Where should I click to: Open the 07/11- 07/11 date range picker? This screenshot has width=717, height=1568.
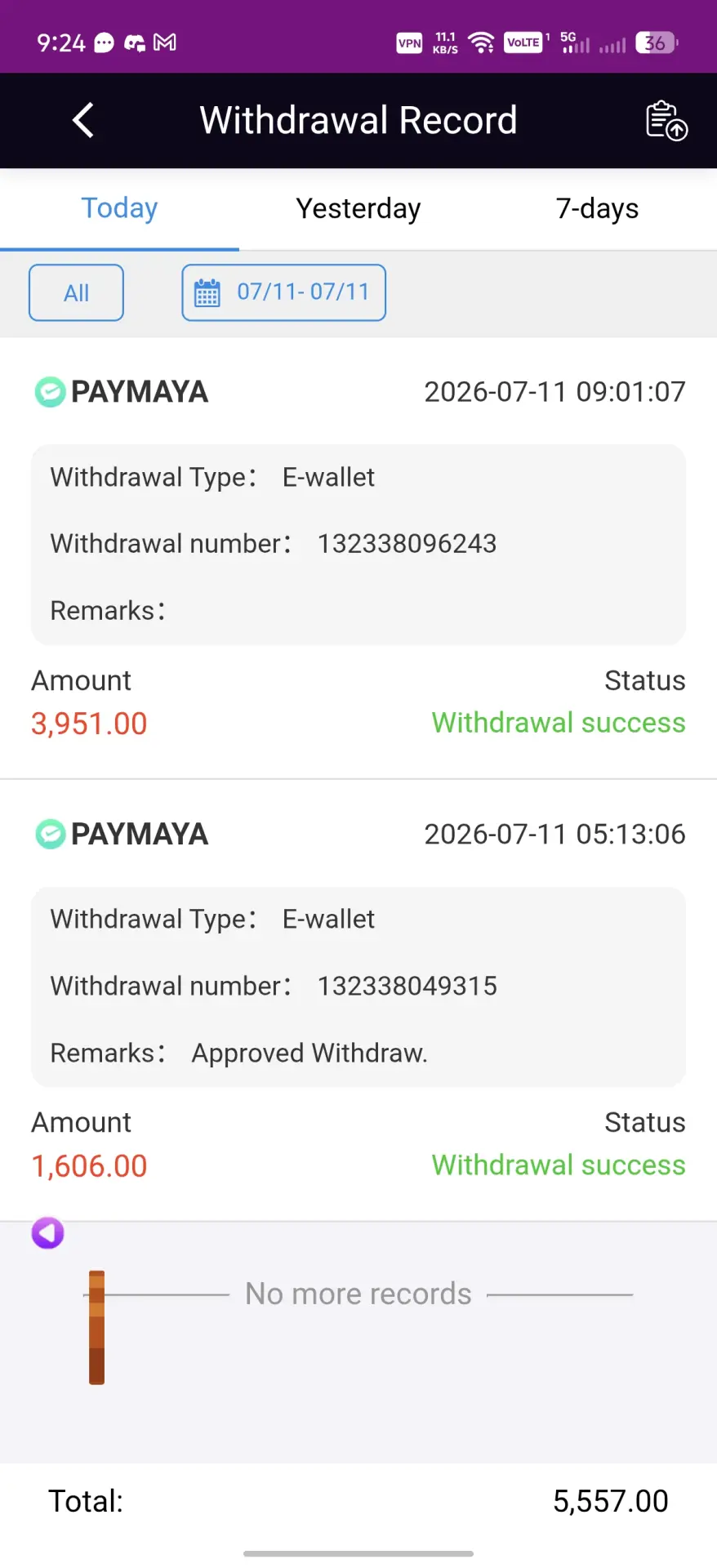[x=283, y=292]
